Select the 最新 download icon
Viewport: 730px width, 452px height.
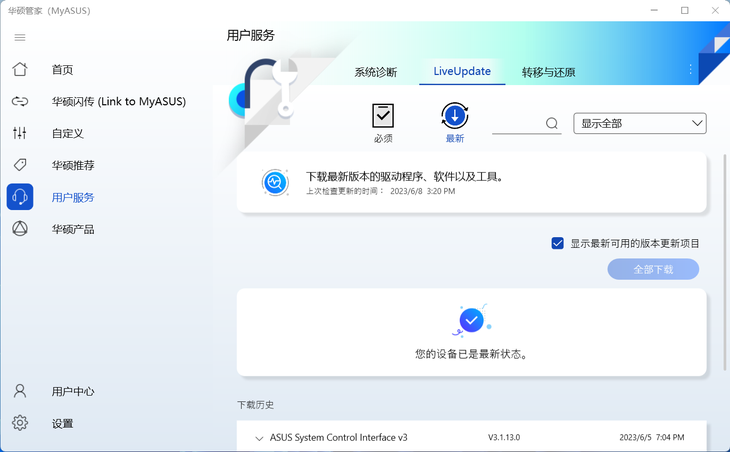[x=455, y=115]
